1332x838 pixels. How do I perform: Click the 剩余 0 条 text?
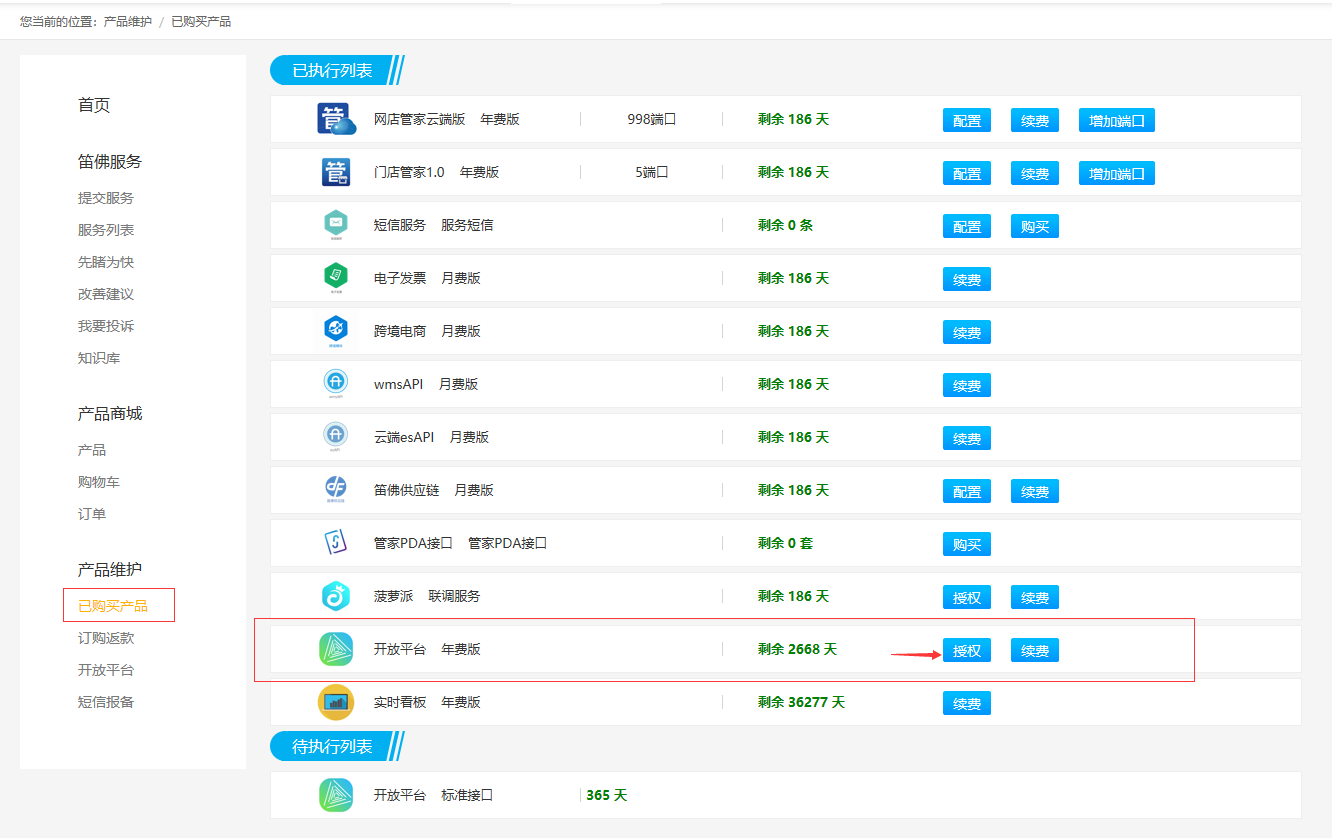785,225
